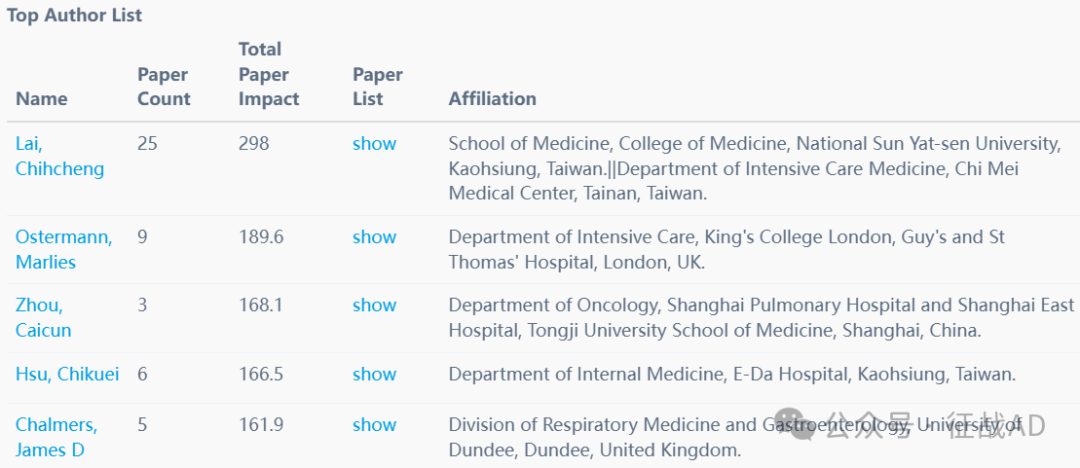
Task: Click Zhou, Caicun author name
Action: pyautogui.click(x=43, y=317)
